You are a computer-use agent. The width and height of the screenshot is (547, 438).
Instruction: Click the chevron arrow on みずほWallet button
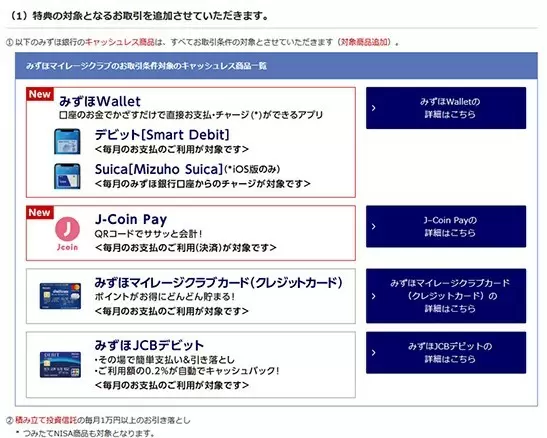374,108
